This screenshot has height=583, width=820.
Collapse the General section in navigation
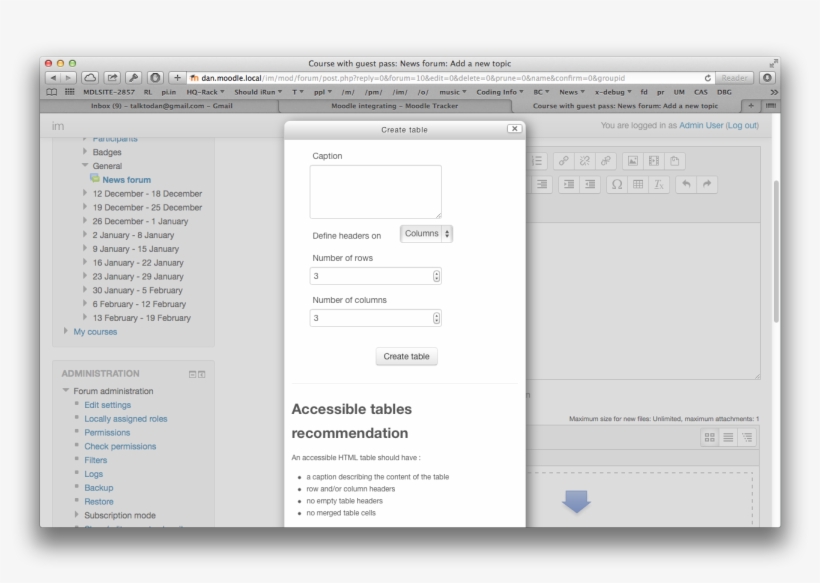click(x=85, y=166)
